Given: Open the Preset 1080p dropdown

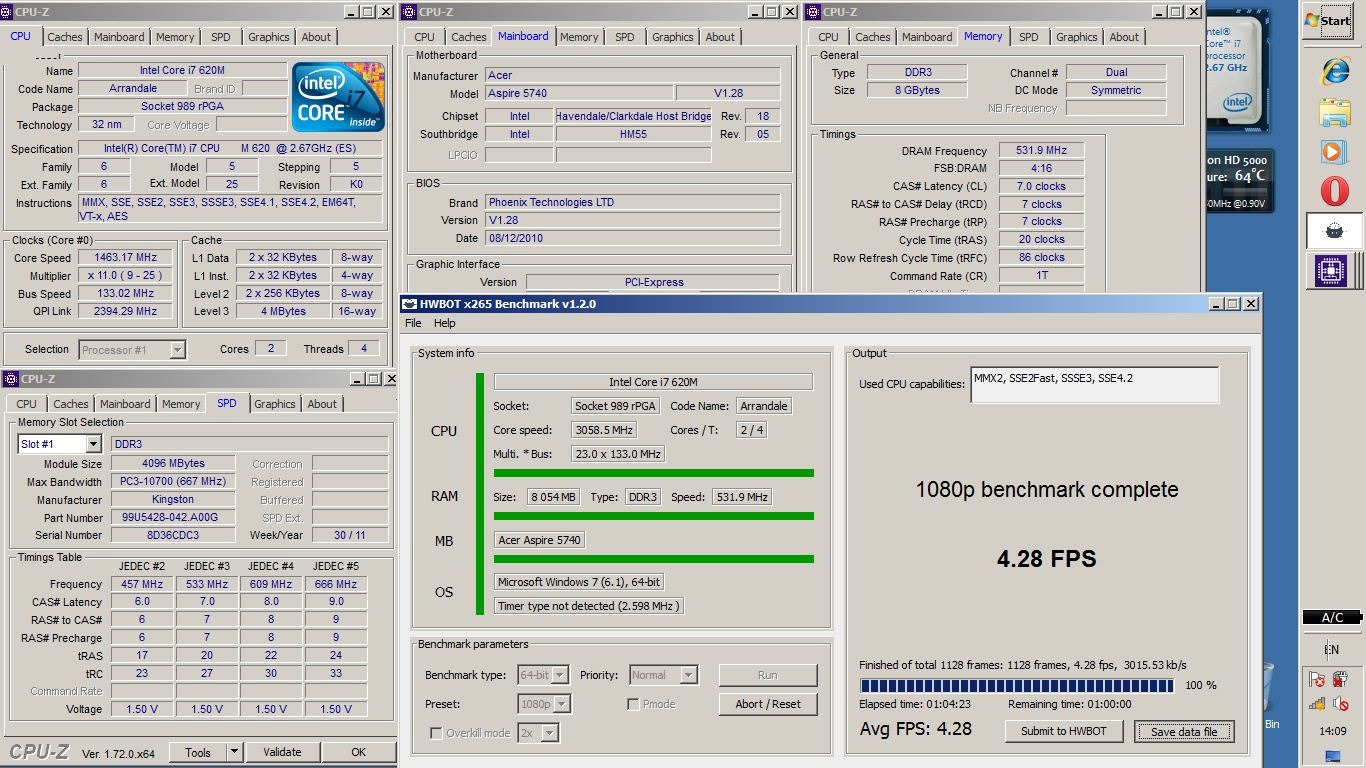Looking at the screenshot, I should 544,704.
